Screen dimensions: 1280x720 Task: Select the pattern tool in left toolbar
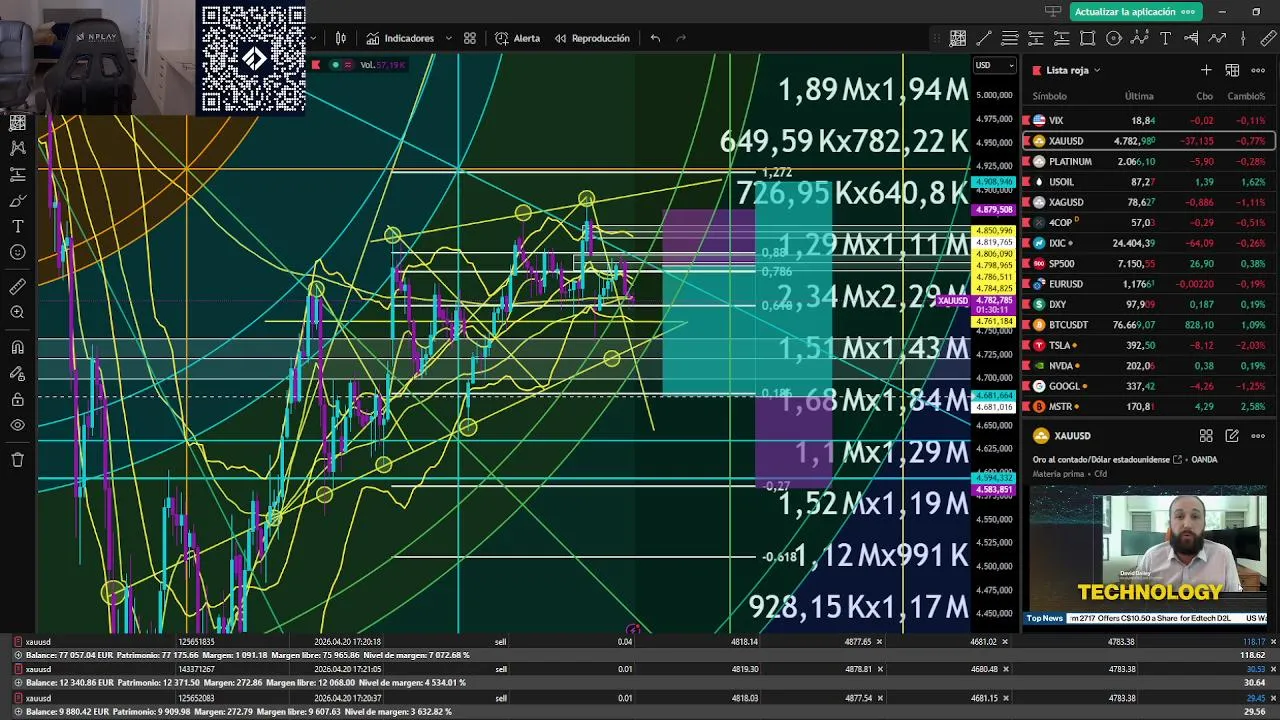[x=17, y=148]
